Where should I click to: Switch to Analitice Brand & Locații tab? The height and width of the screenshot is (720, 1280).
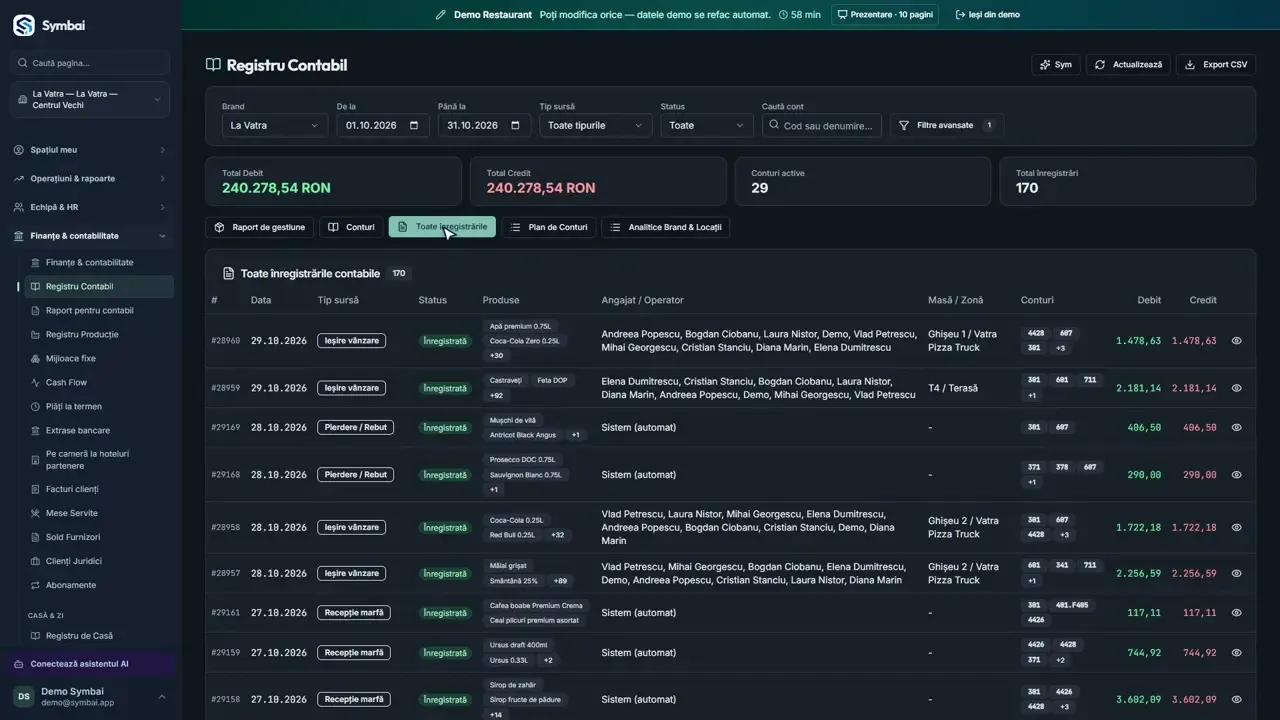(665, 227)
